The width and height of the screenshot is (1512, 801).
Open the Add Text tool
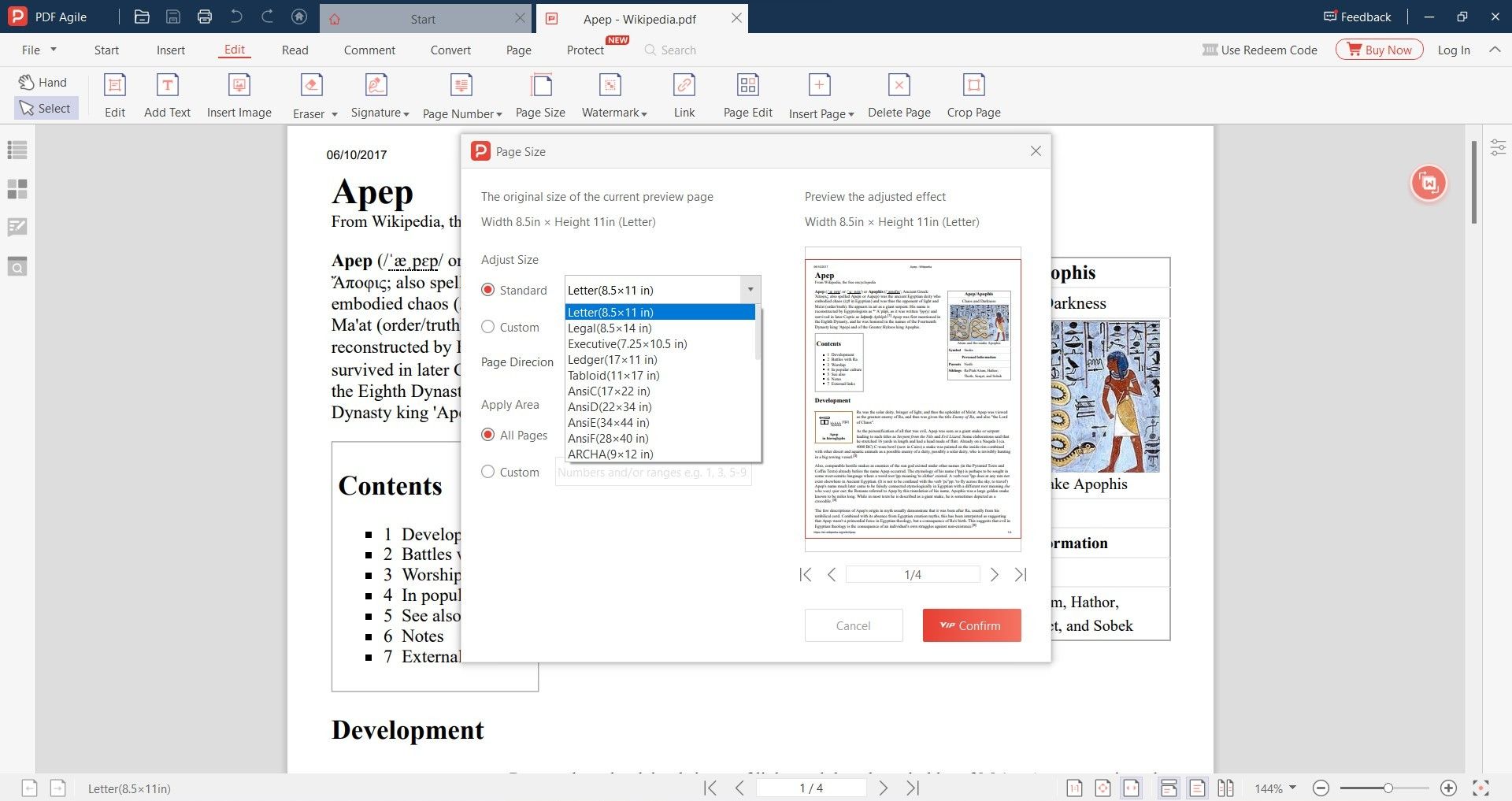pos(167,93)
